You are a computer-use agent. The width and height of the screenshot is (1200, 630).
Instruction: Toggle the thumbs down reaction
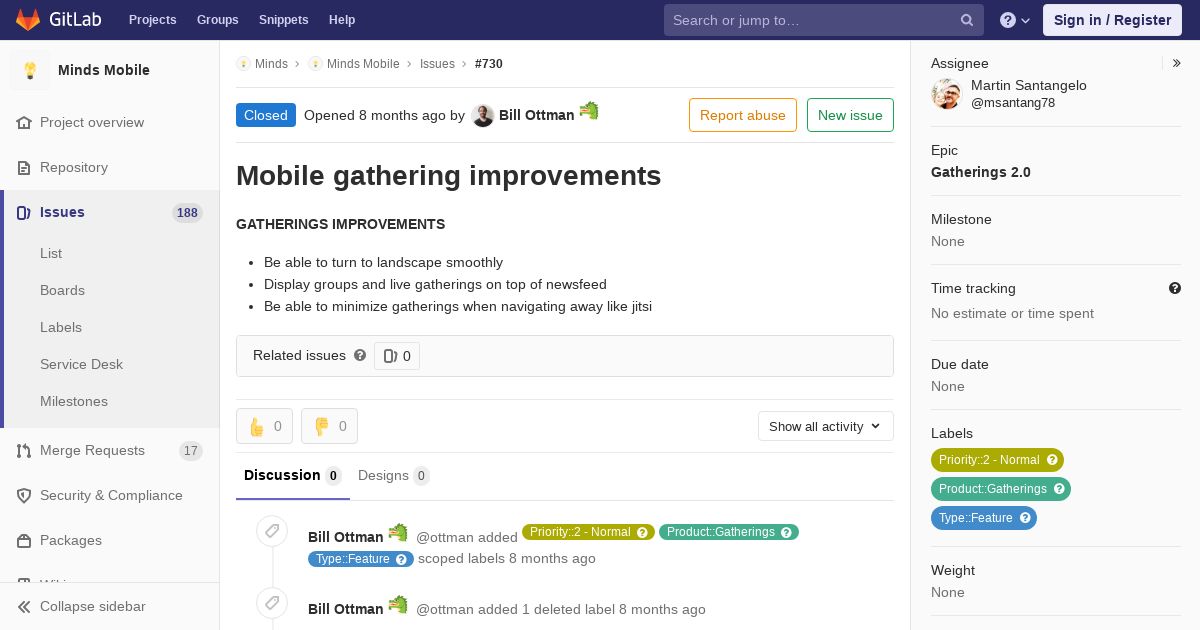[x=329, y=426]
